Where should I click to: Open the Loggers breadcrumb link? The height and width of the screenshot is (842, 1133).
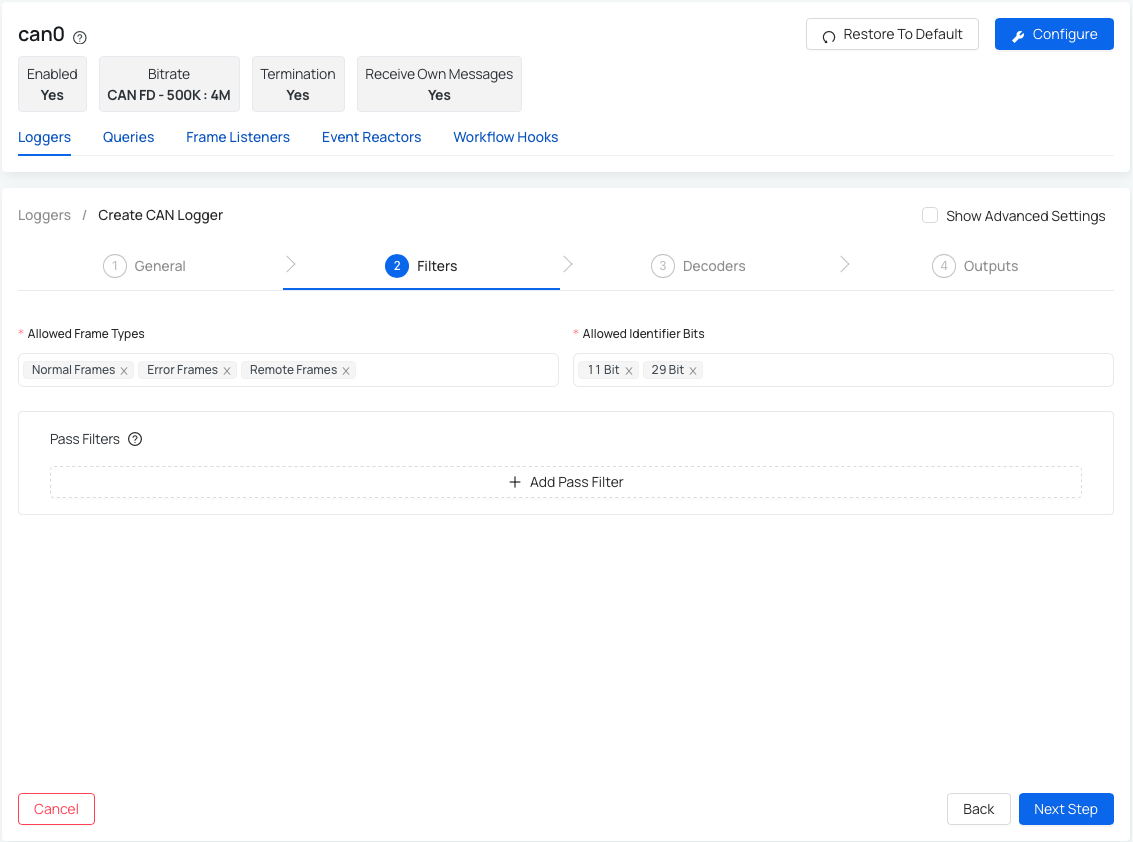44,215
